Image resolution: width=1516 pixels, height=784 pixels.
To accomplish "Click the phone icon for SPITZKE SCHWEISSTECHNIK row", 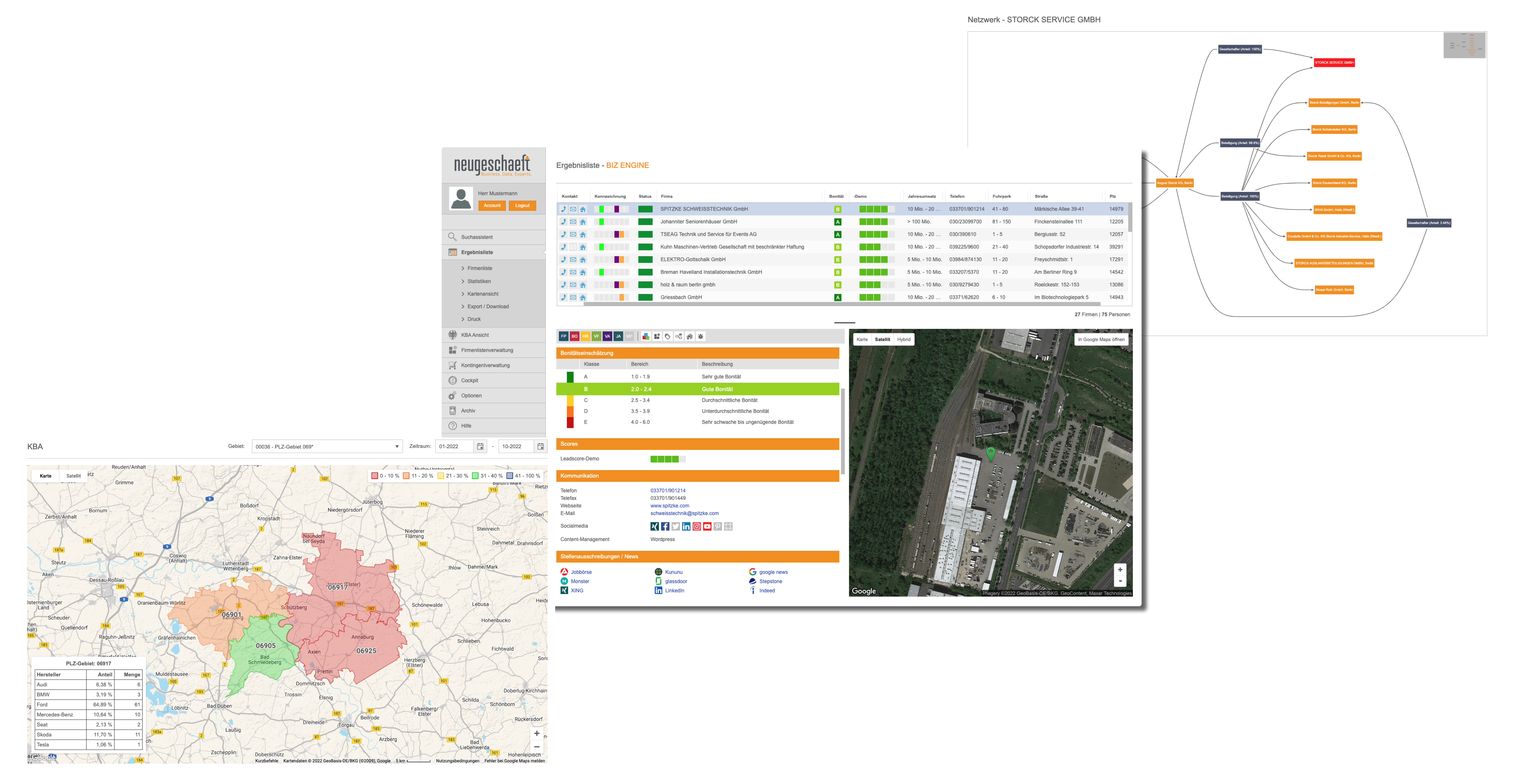I will pos(563,209).
